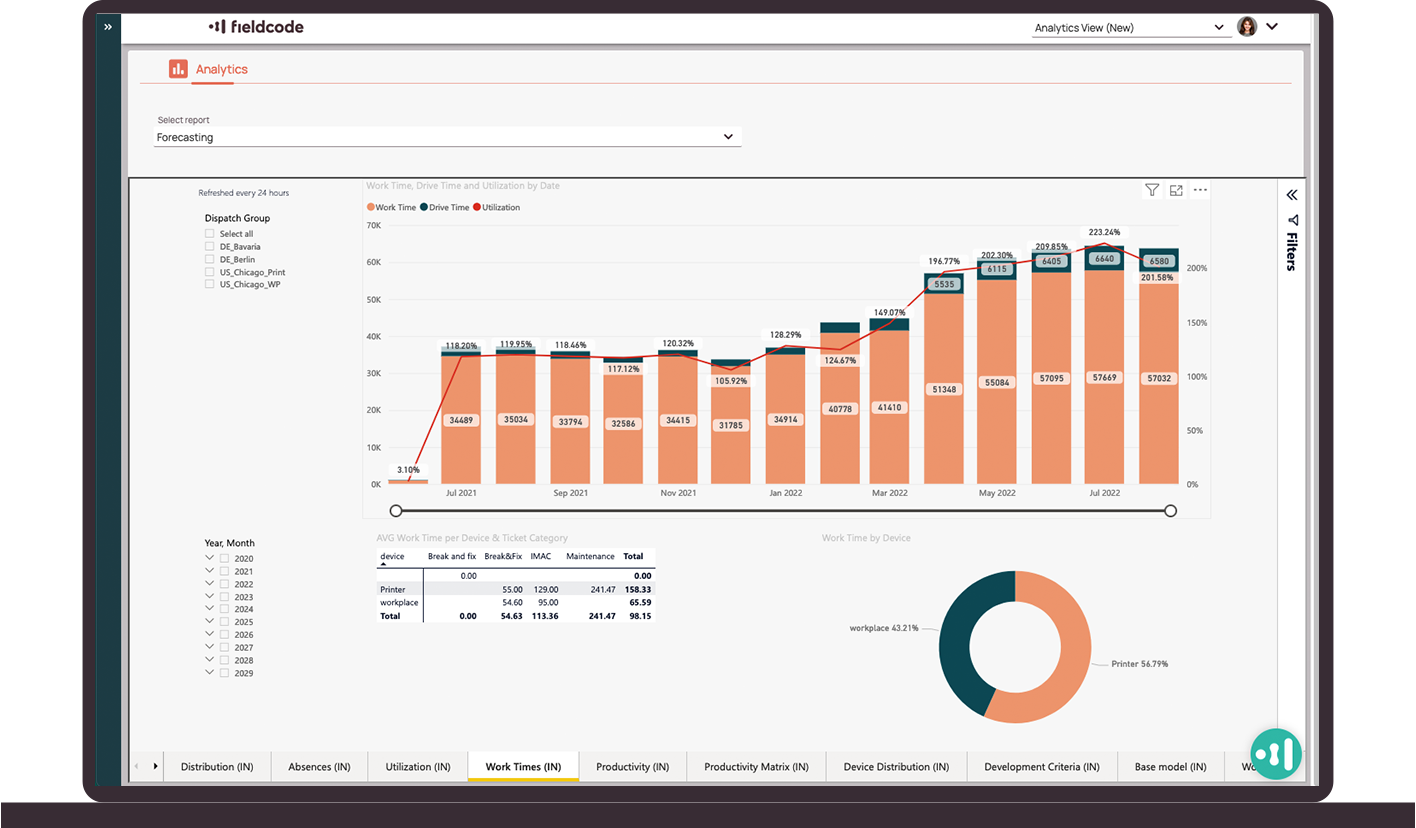Expand the 2025 year node

tap(210, 622)
